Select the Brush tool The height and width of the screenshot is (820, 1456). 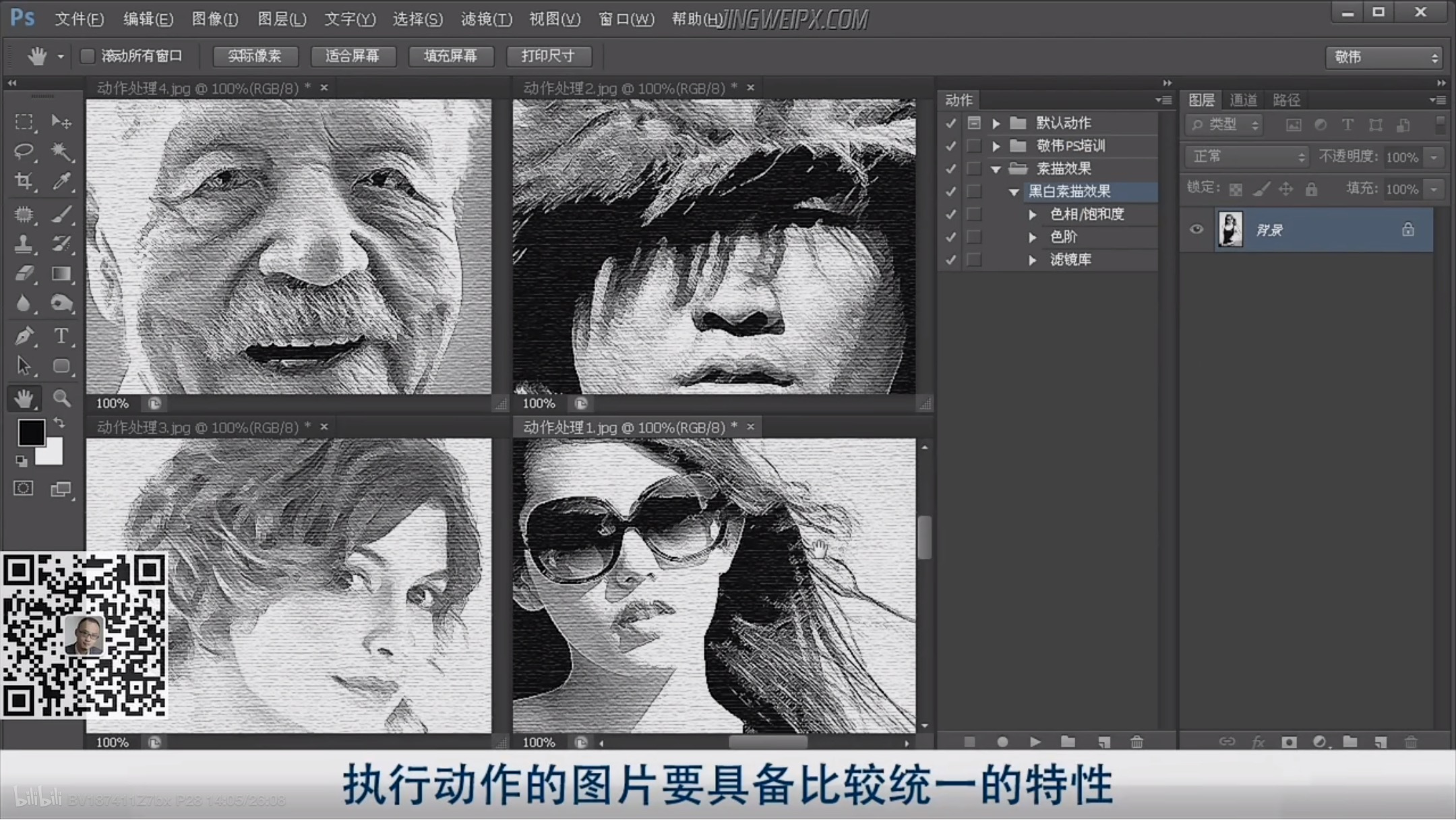tap(61, 214)
